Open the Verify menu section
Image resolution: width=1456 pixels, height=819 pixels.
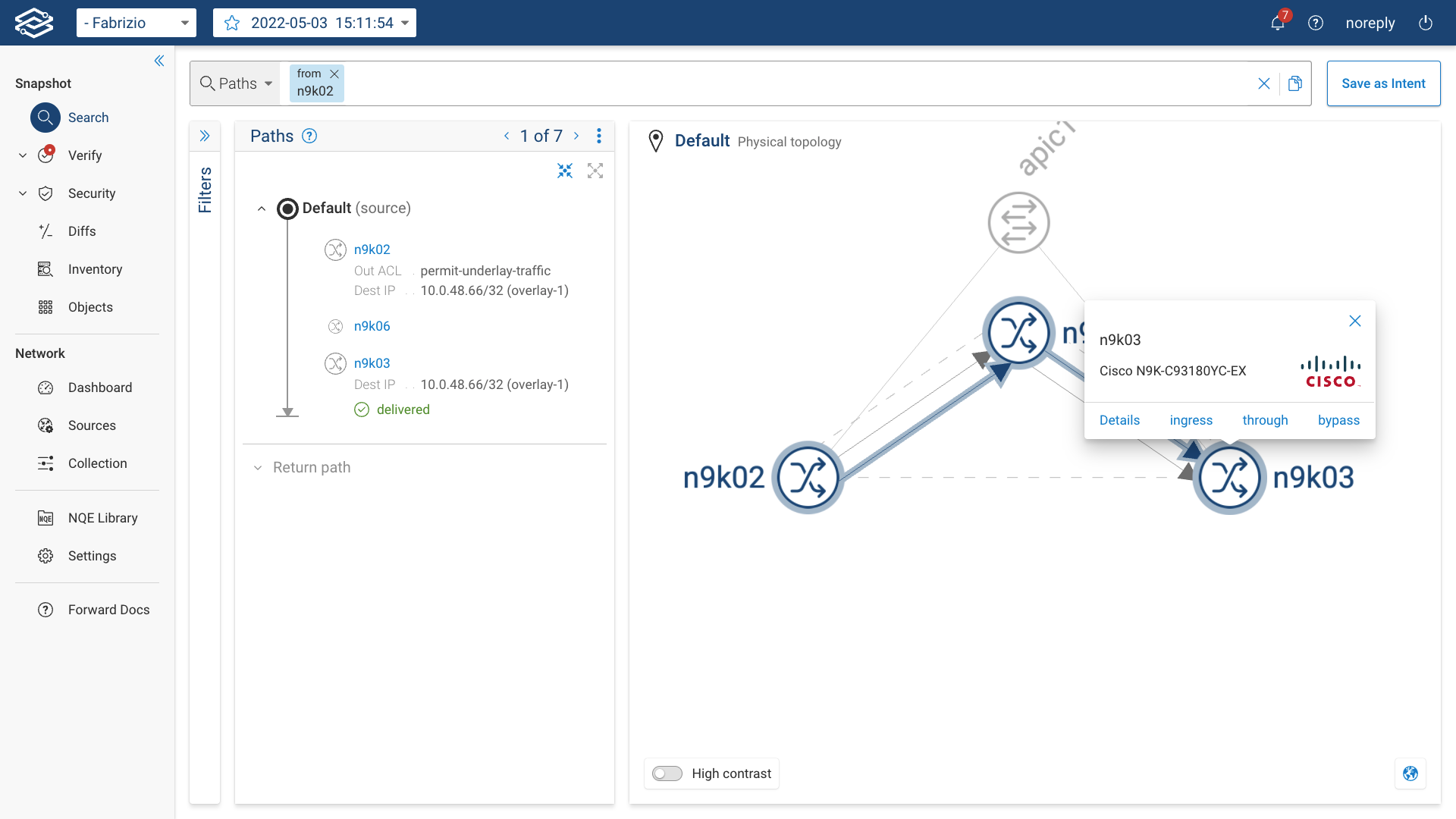[x=85, y=155]
